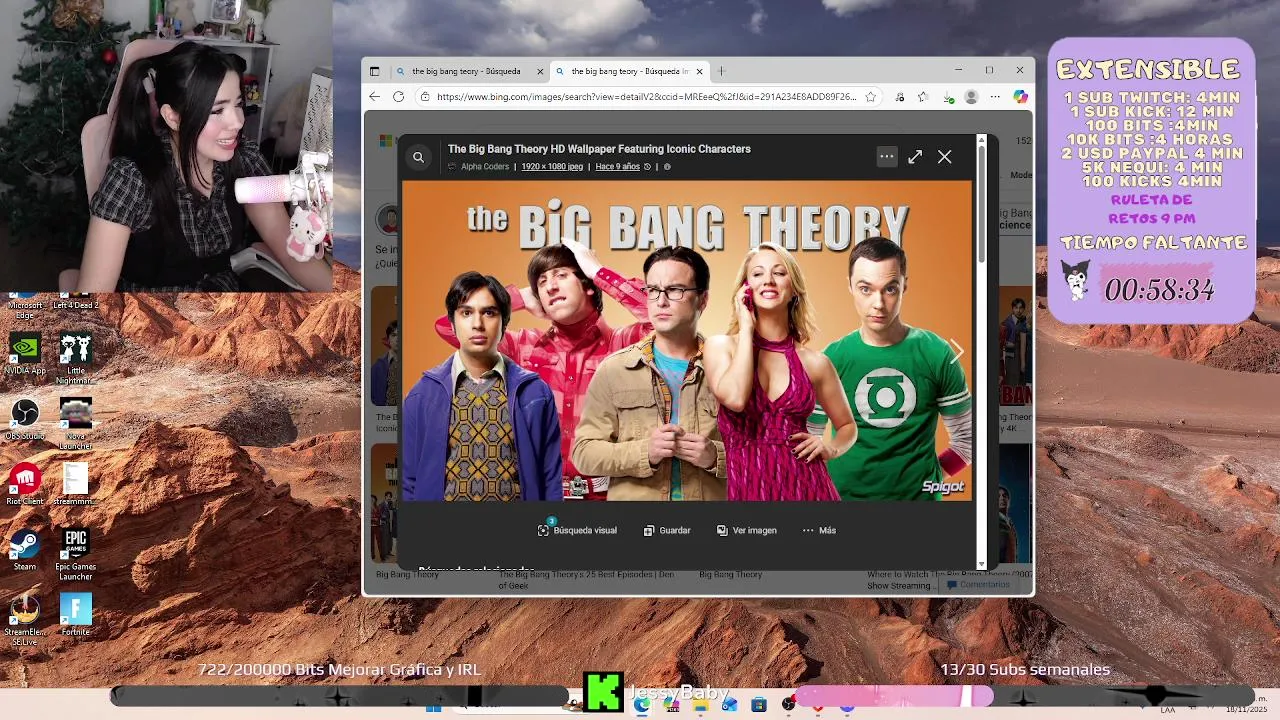
Task: Select the second Bing images search tab
Action: point(630,72)
